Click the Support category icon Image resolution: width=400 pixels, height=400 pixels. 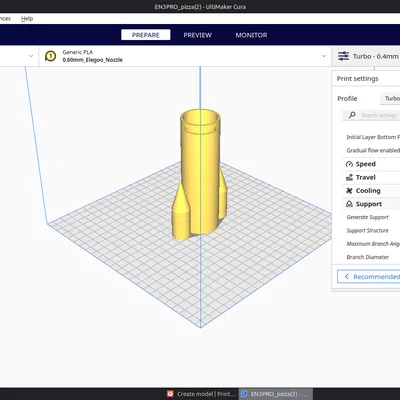click(349, 204)
